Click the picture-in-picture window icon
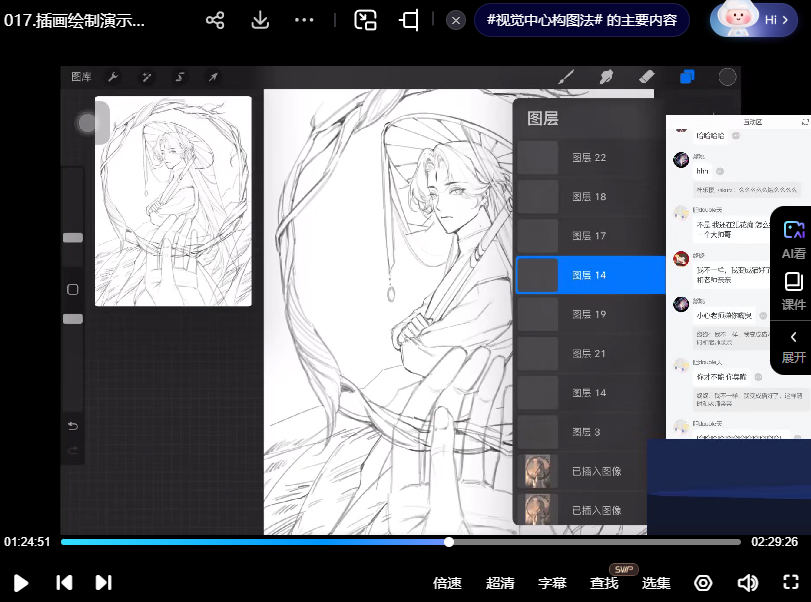Image resolution: width=811 pixels, height=602 pixels. pyautogui.click(x=365, y=20)
